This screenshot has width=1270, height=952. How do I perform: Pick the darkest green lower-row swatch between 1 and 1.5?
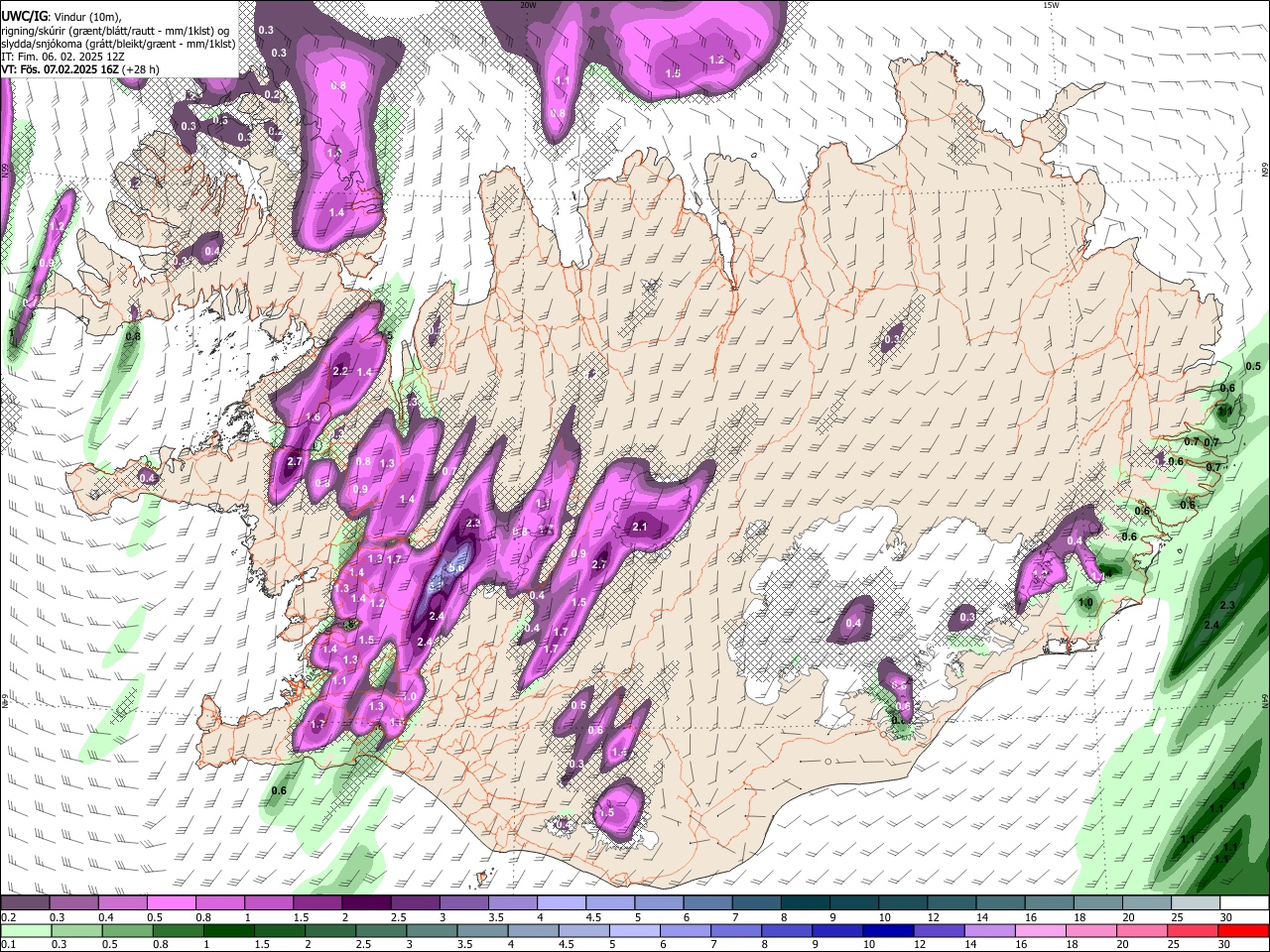coord(228,930)
